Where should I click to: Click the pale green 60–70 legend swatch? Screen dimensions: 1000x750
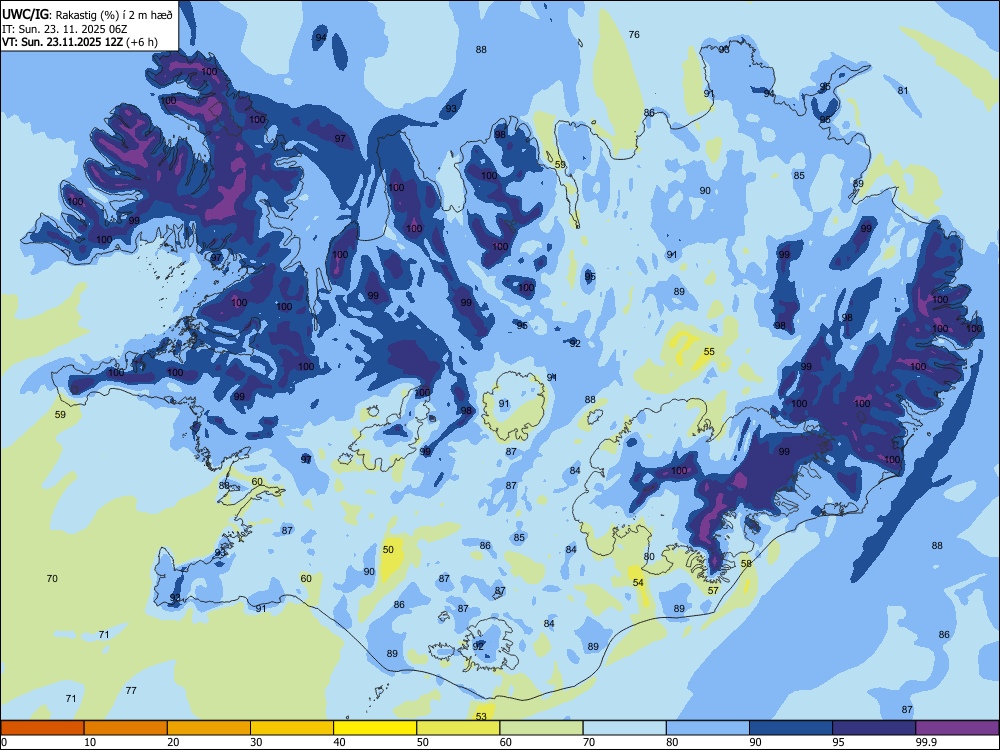tap(541, 728)
